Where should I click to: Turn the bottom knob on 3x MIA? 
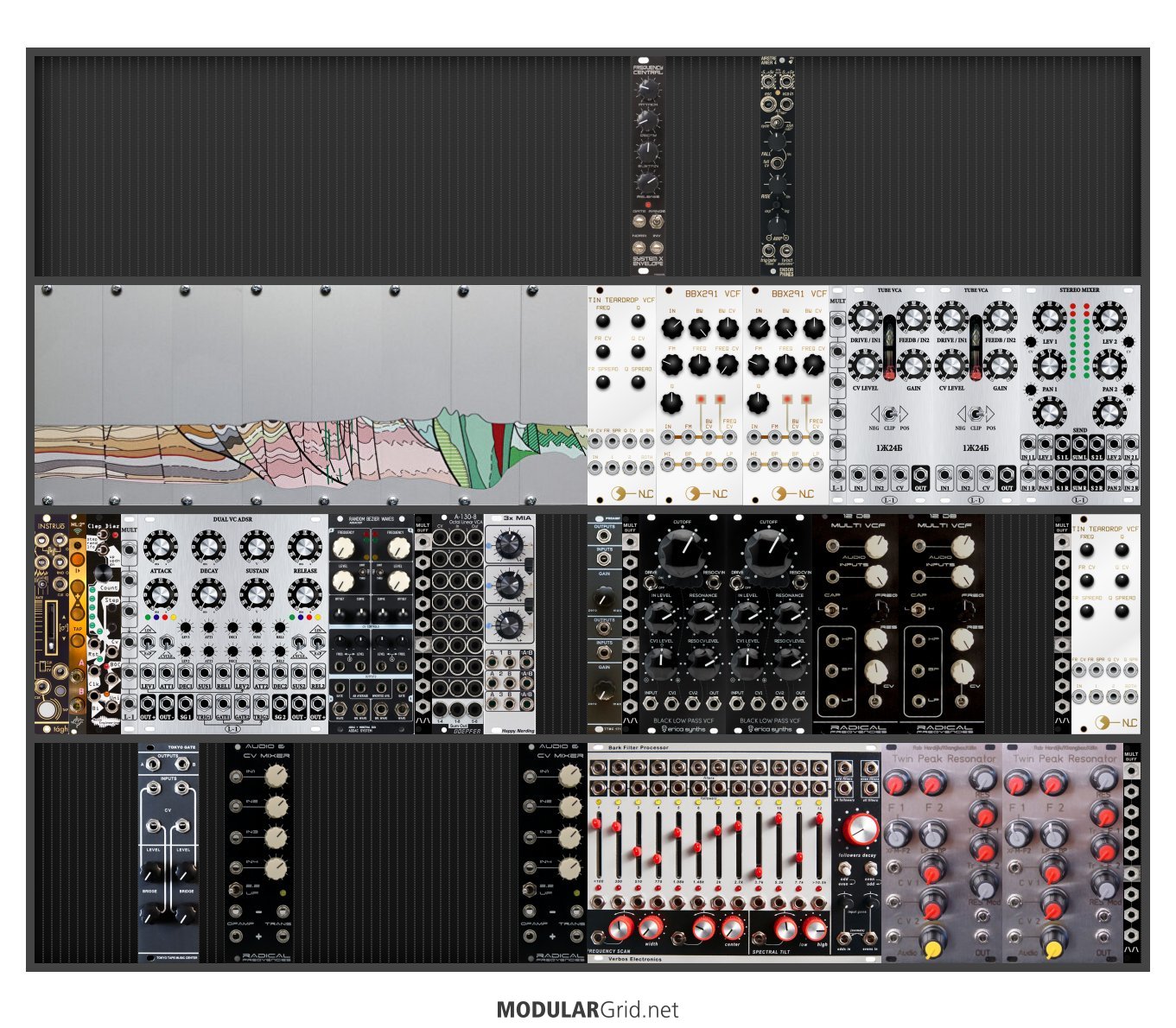click(510, 625)
